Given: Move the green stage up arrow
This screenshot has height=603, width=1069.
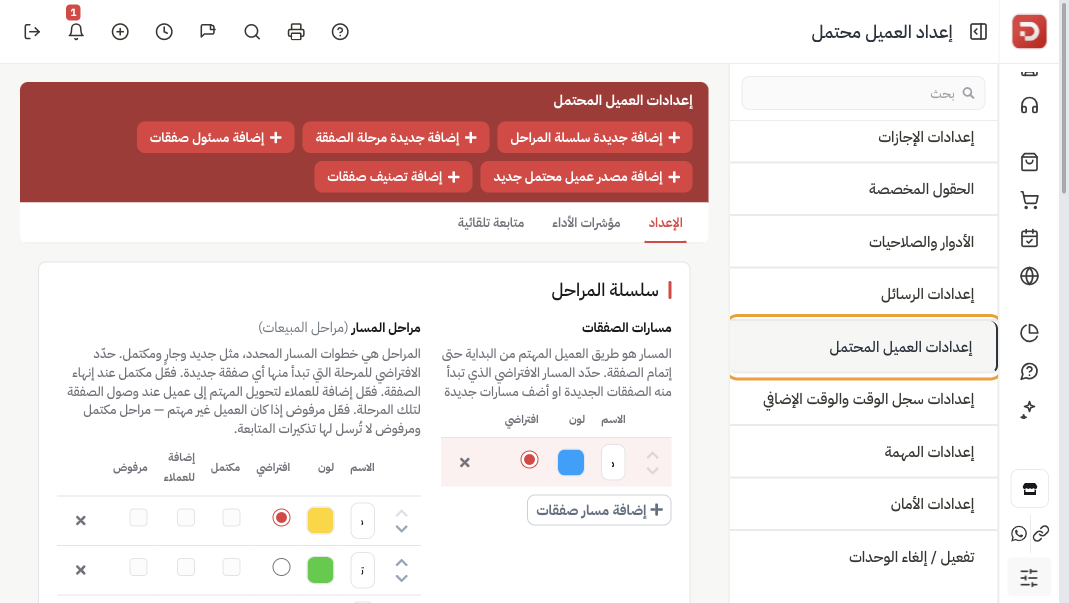Looking at the screenshot, I should tap(402, 563).
